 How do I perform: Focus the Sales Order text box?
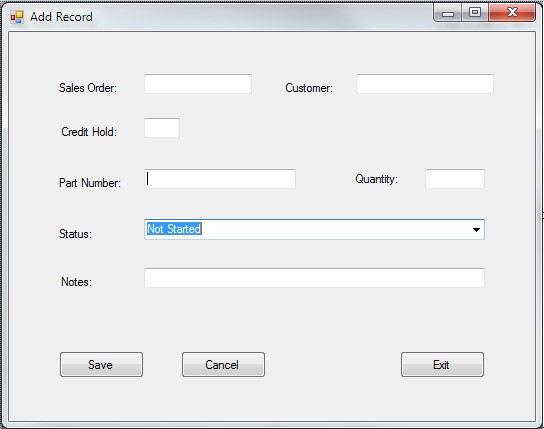[198, 84]
